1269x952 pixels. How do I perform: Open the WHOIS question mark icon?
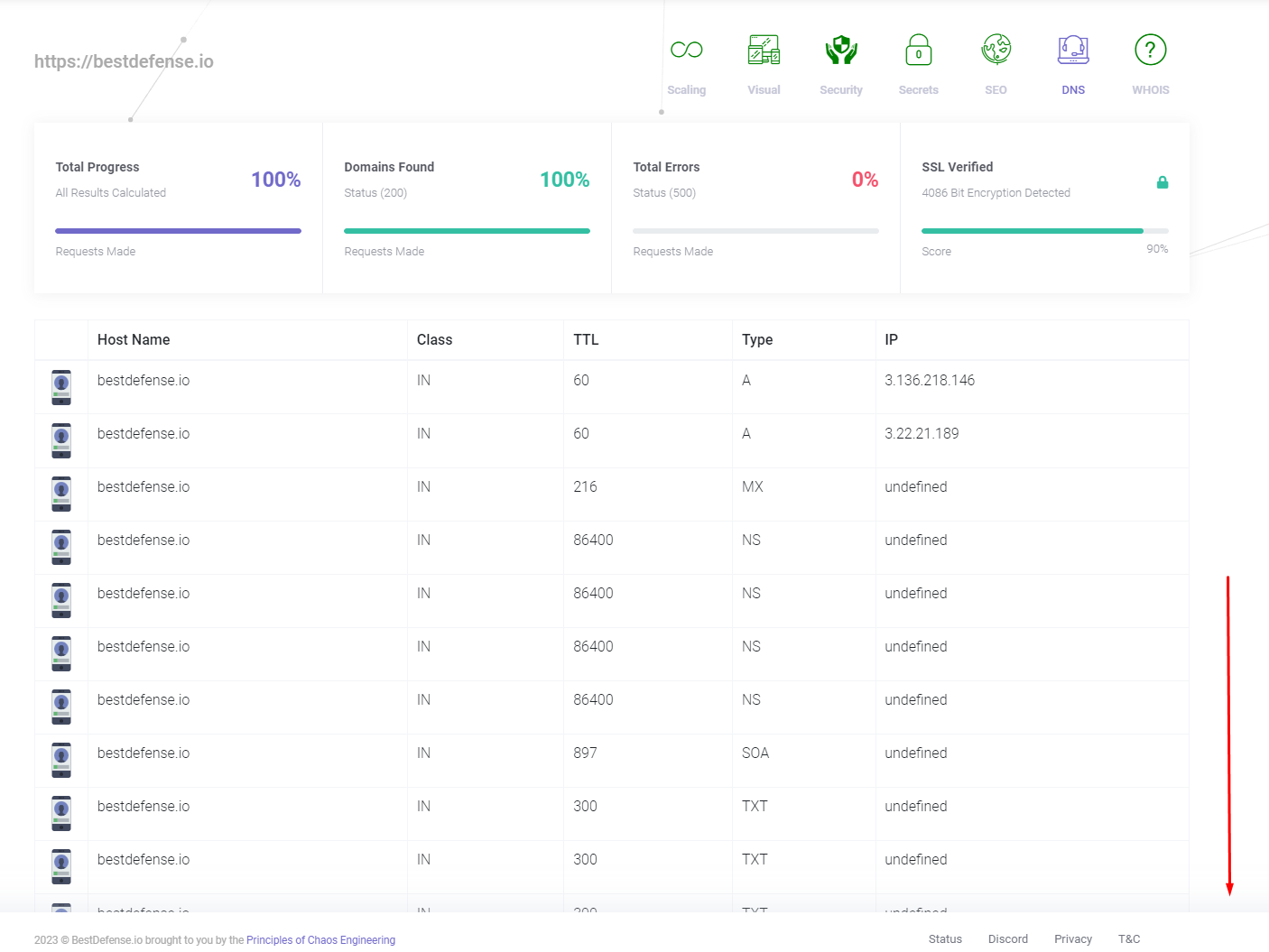(1150, 51)
